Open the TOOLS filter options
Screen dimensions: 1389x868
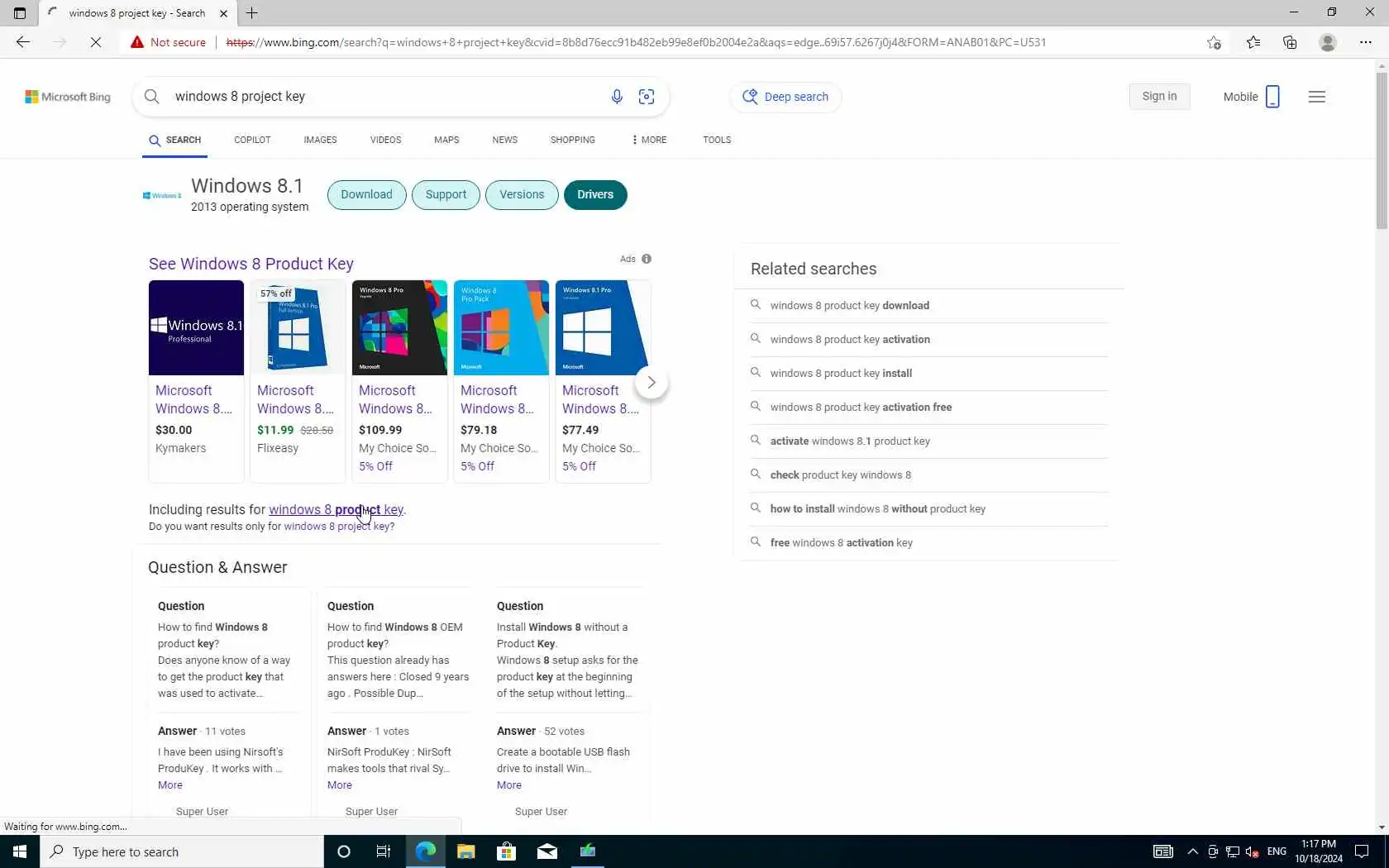pyautogui.click(x=717, y=140)
